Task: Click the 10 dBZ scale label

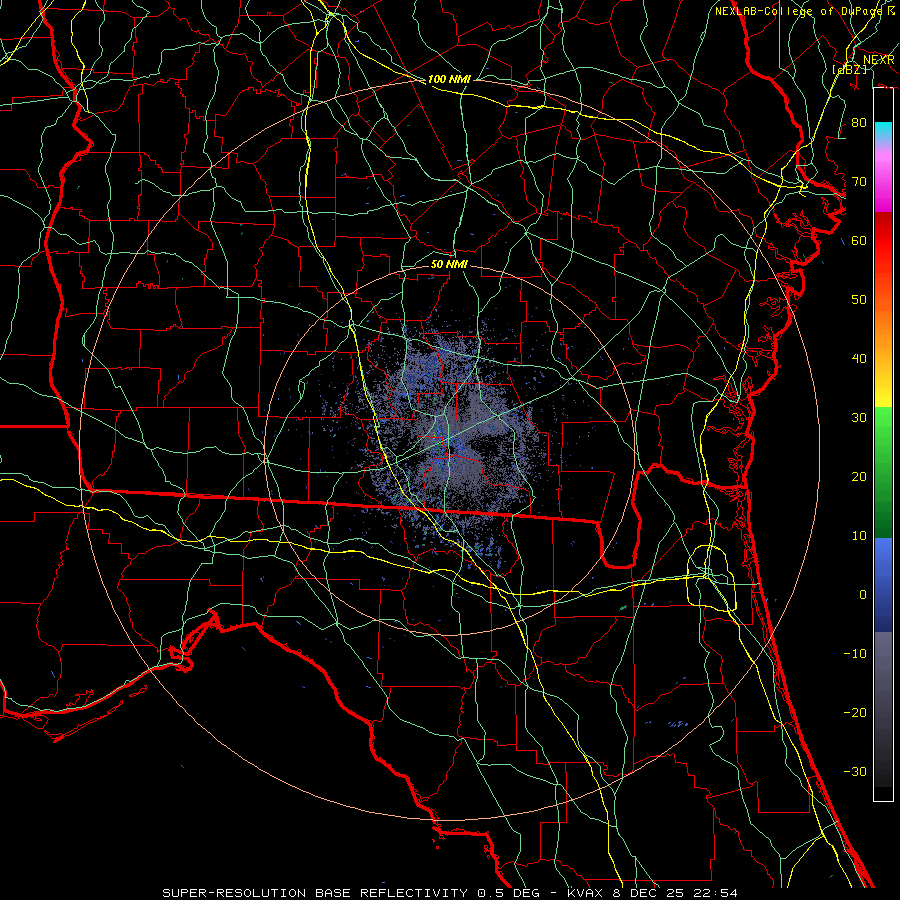Action: click(859, 536)
